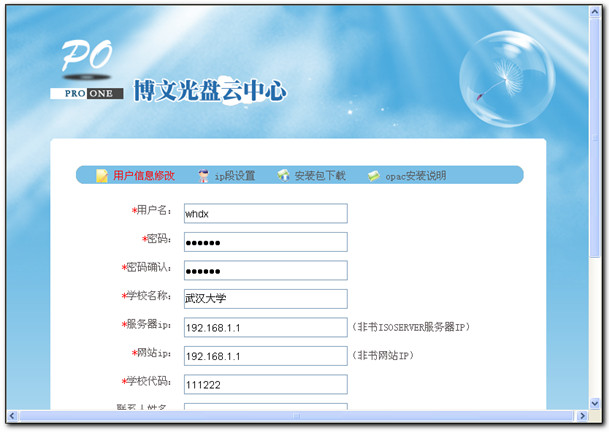Select the 网站ip input field
Screen dimensions: 609x432
point(266,356)
